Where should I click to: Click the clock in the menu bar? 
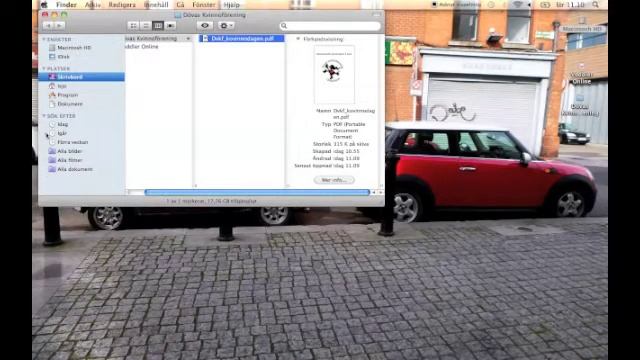[570, 4]
